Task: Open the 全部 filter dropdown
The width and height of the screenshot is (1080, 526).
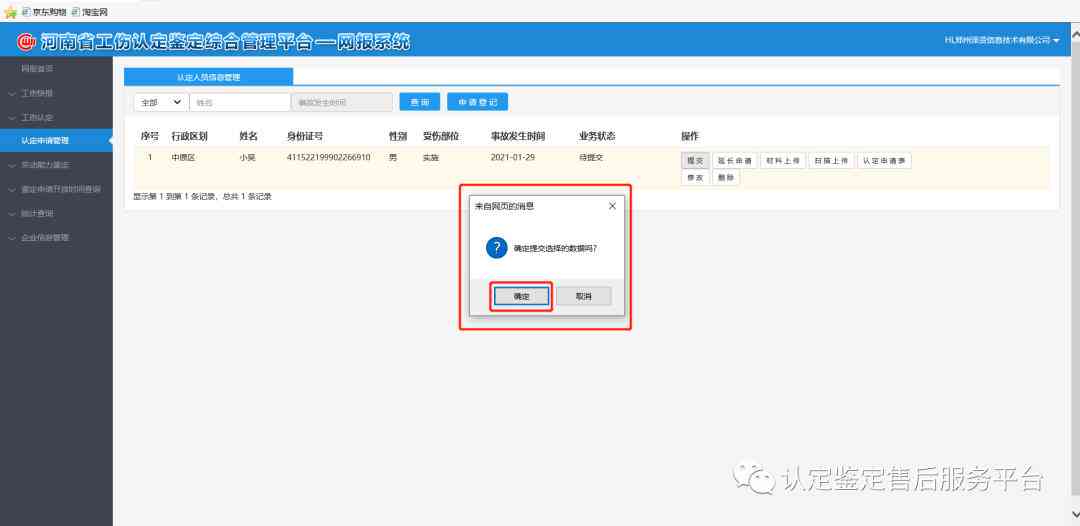Action: click(161, 102)
